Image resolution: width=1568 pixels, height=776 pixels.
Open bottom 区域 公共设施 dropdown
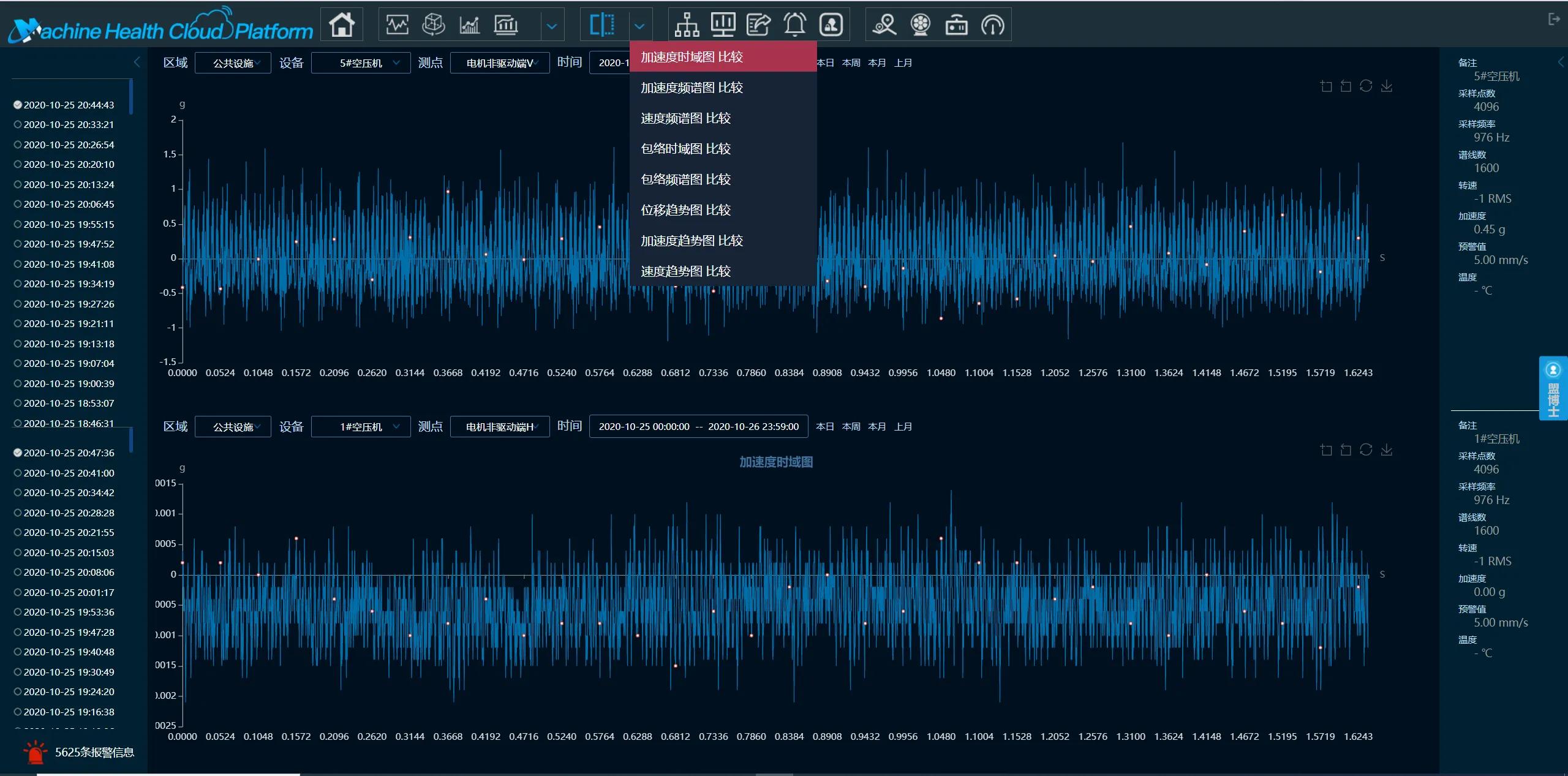pos(233,427)
